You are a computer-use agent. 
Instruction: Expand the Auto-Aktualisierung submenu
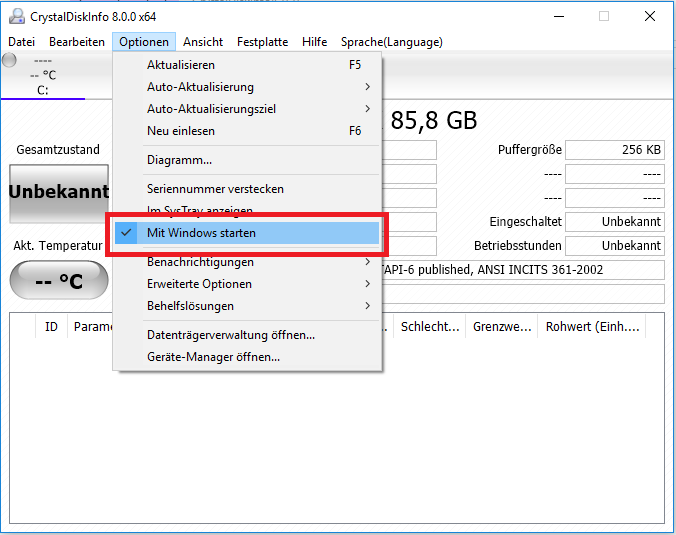coord(200,87)
